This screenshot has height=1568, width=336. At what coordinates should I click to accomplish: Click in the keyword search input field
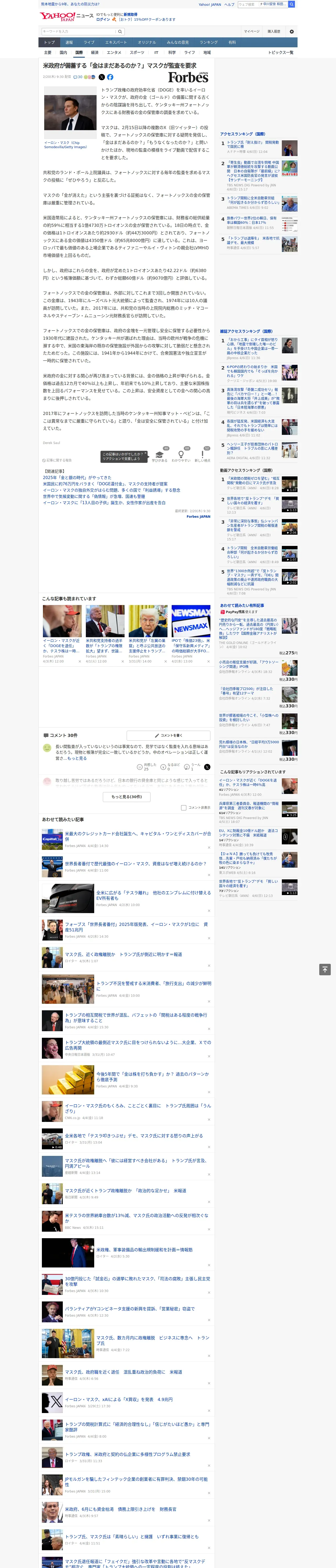pos(79,32)
